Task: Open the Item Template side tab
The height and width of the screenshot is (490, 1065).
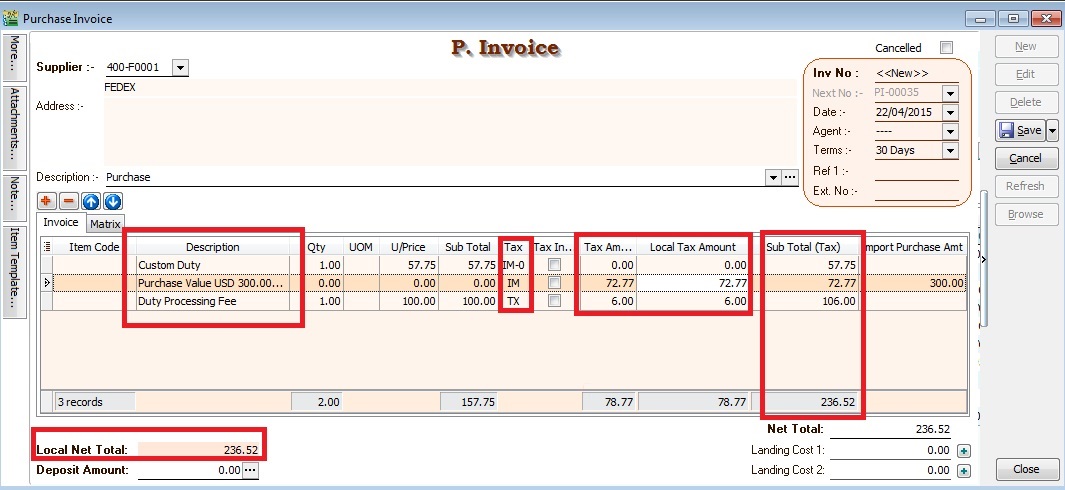Action: pyautogui.click(x=14, y=272)
